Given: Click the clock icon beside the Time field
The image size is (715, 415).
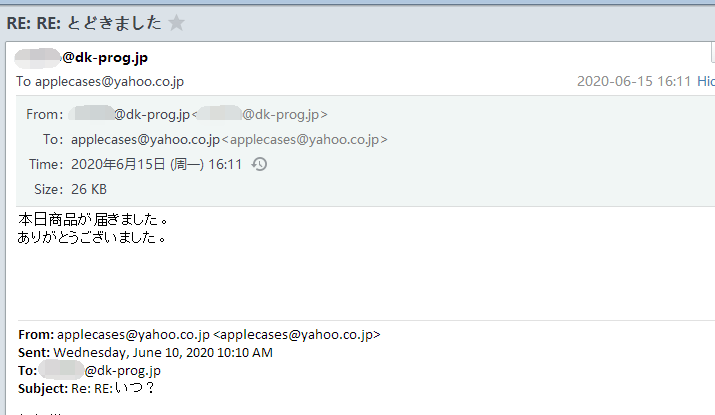Looking at the screenshot, I should click(259, 164).
